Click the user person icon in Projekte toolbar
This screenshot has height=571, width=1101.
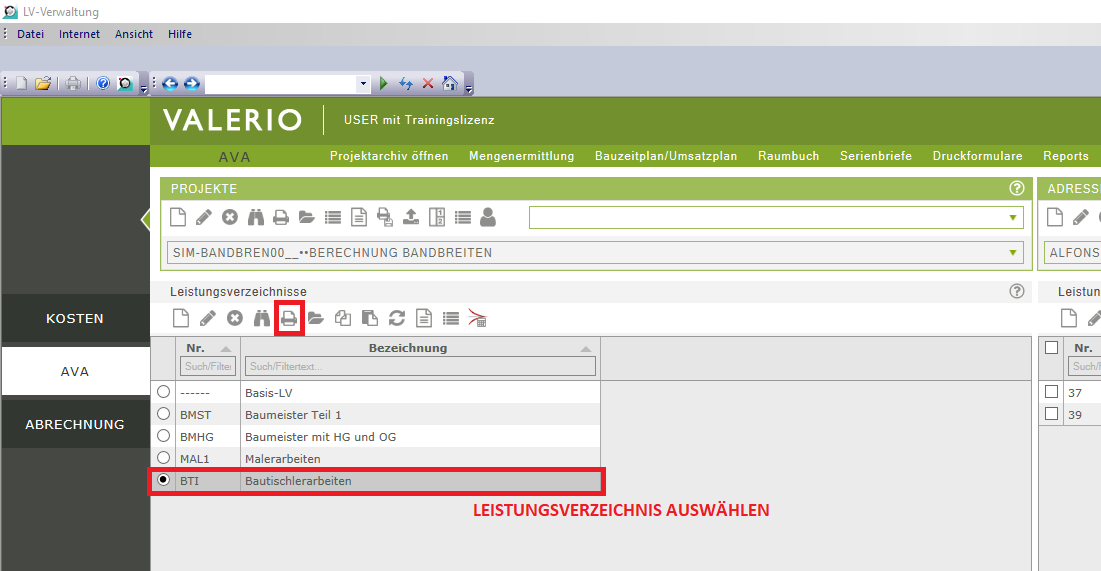[488, 217]
